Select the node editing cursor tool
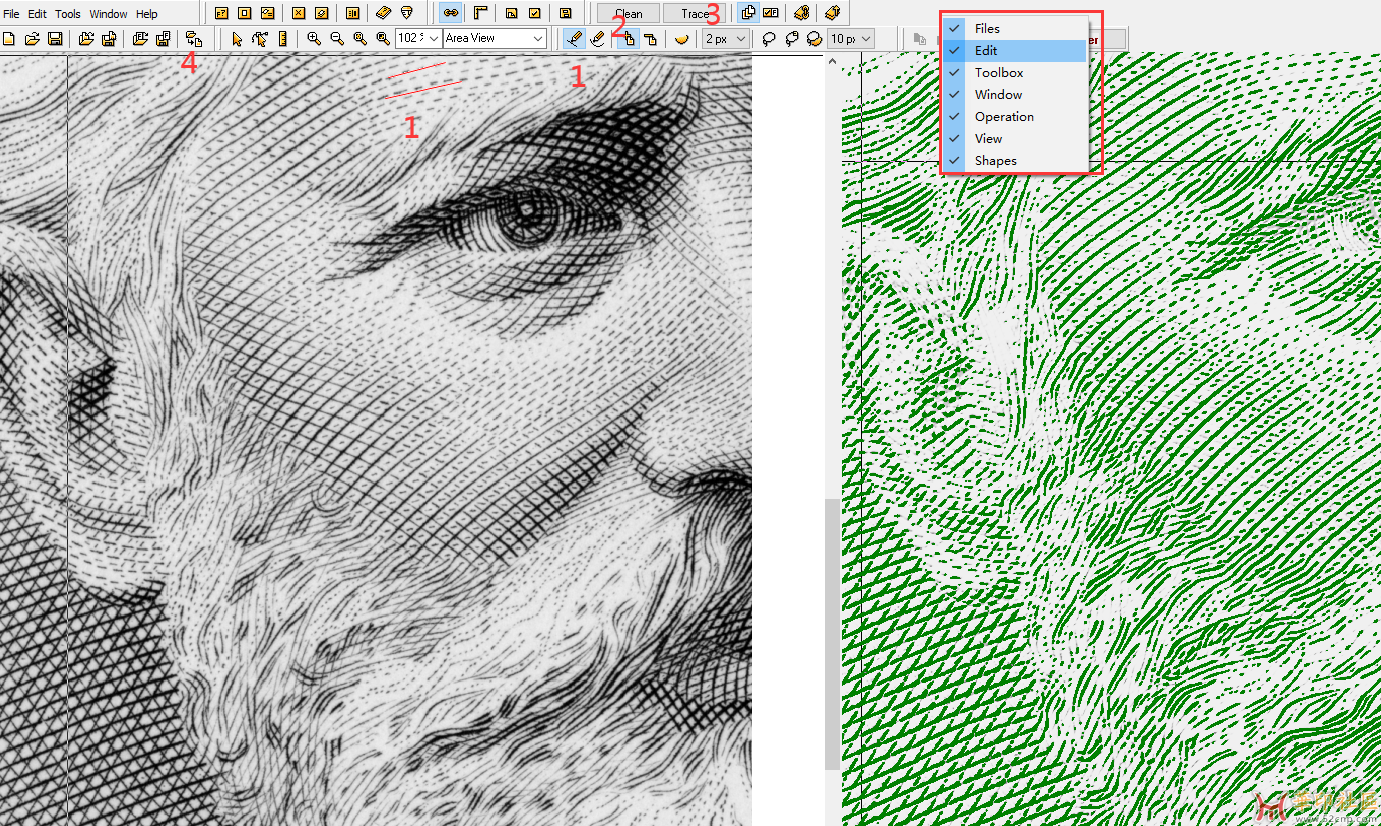The width and height of the screenshot is (1381, 826). pos(260,39)
